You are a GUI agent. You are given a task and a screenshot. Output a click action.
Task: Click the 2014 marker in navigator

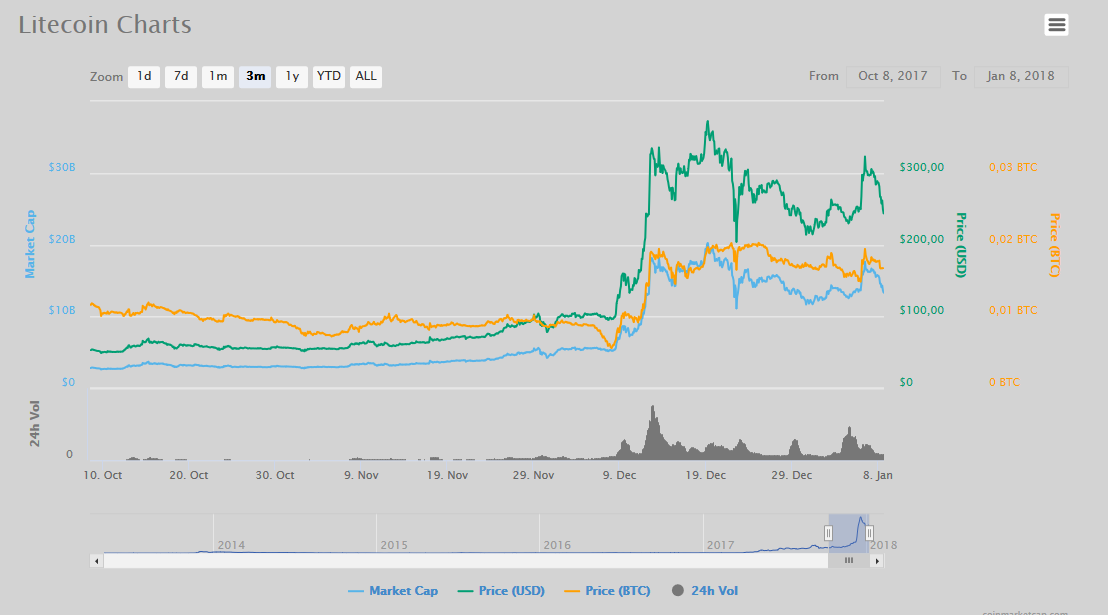click(x=231, y=545)
